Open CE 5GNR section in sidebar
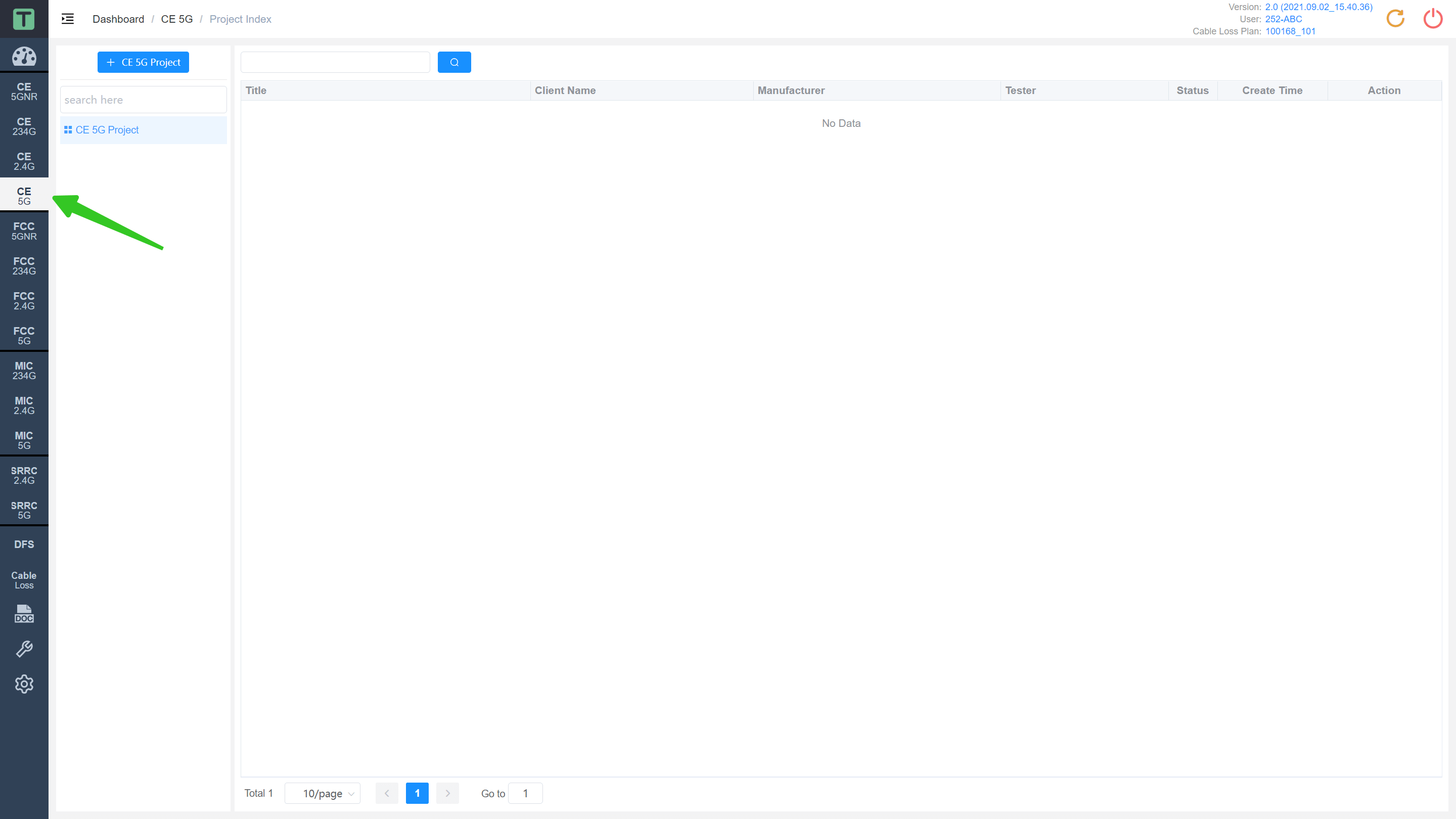 click(x=24, y=91)
